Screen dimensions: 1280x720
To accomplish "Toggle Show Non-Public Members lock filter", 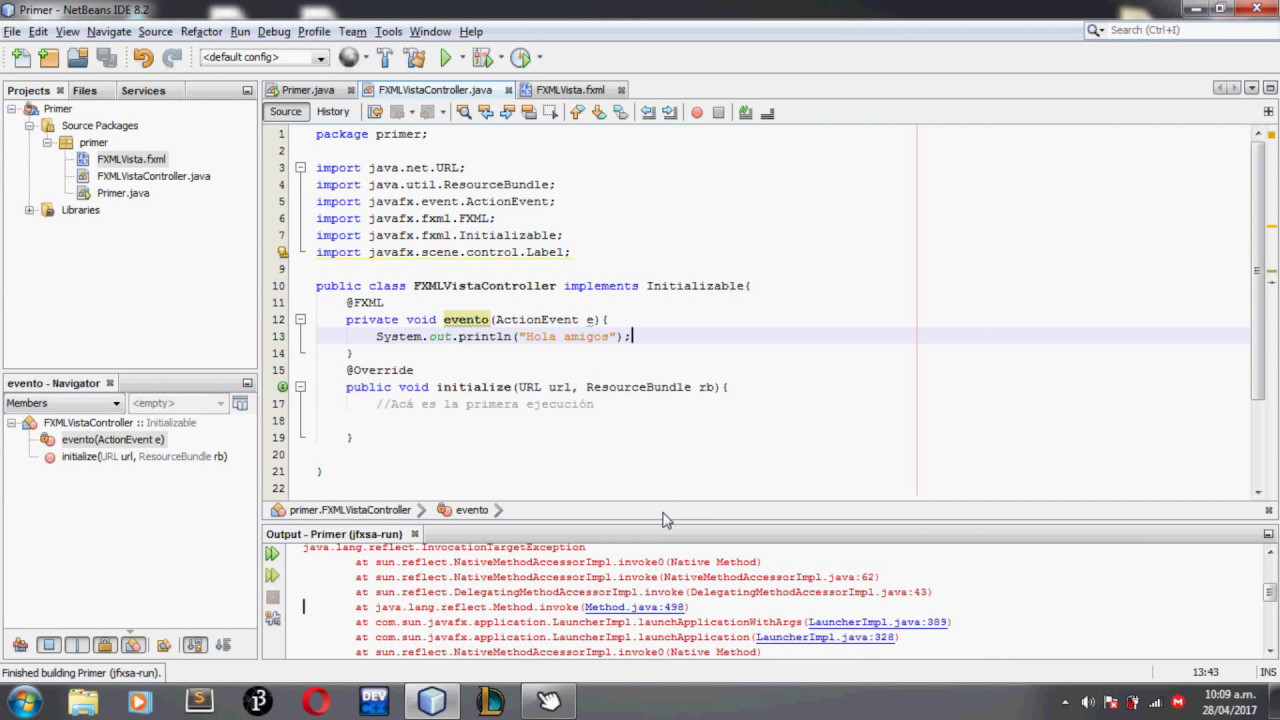I will pyautogui.click(x=105, y=645).
